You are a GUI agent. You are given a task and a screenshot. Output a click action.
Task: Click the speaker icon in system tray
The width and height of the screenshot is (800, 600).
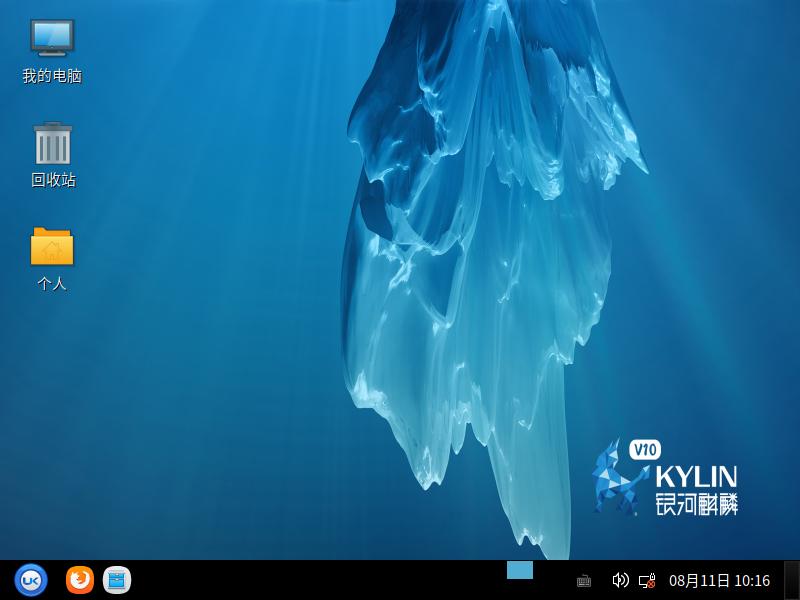point(619,578)
